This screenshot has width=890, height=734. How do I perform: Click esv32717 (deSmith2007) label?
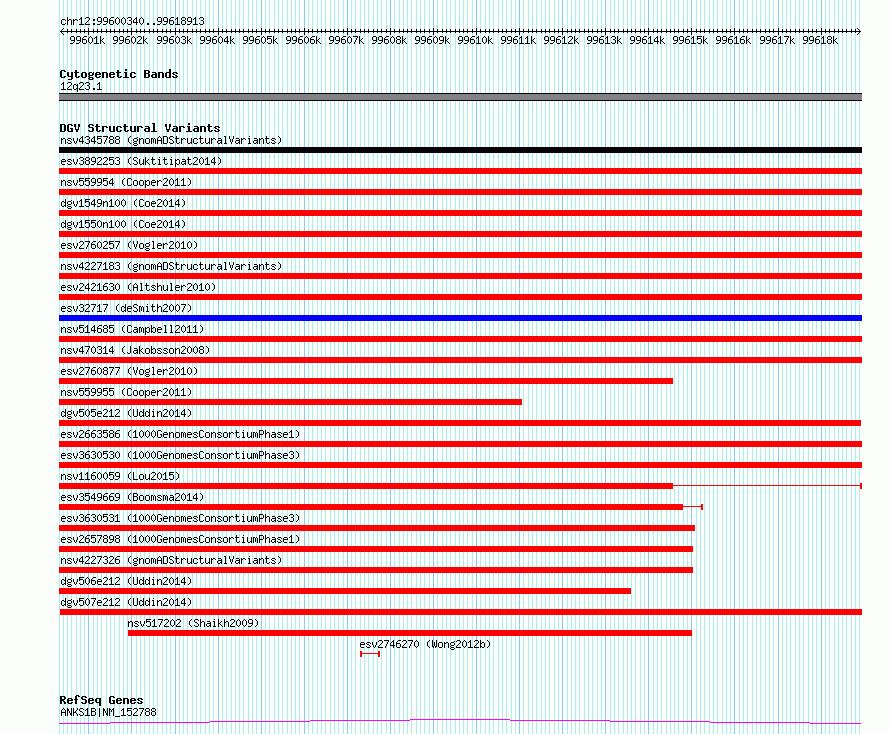pos(126,308)
